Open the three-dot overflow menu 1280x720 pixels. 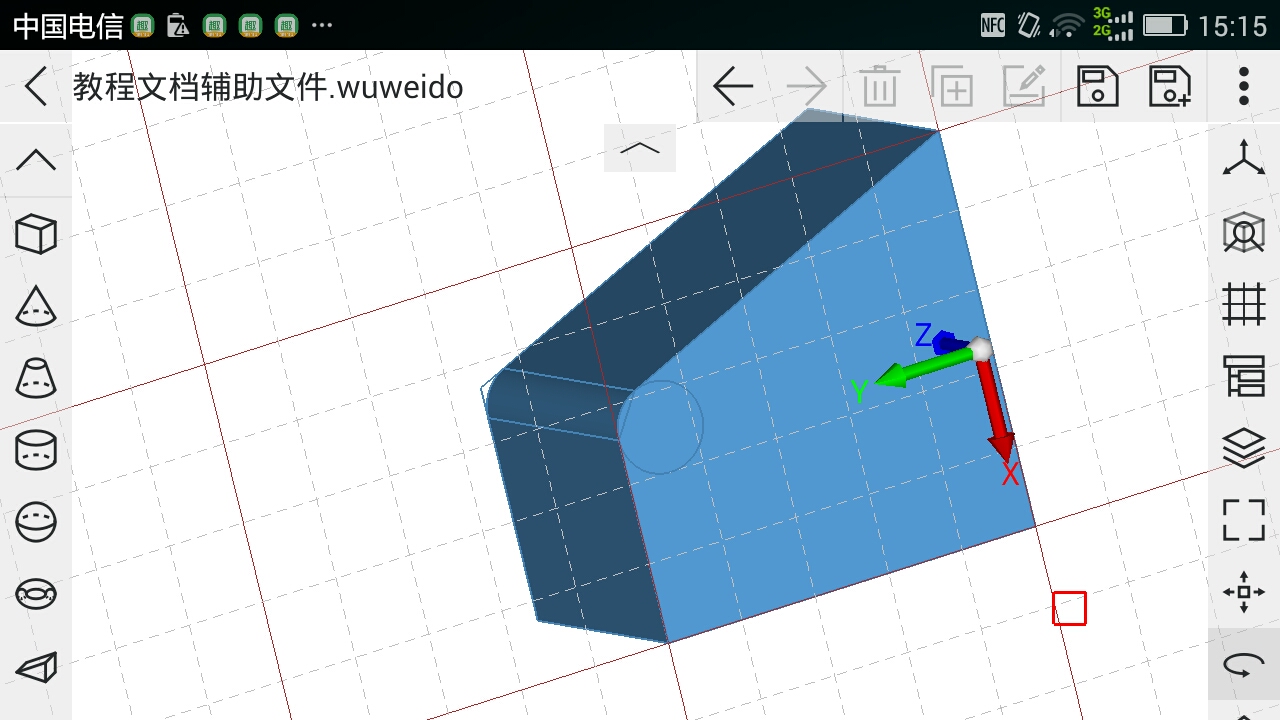pyautogui.click(x=1244, y=87)
